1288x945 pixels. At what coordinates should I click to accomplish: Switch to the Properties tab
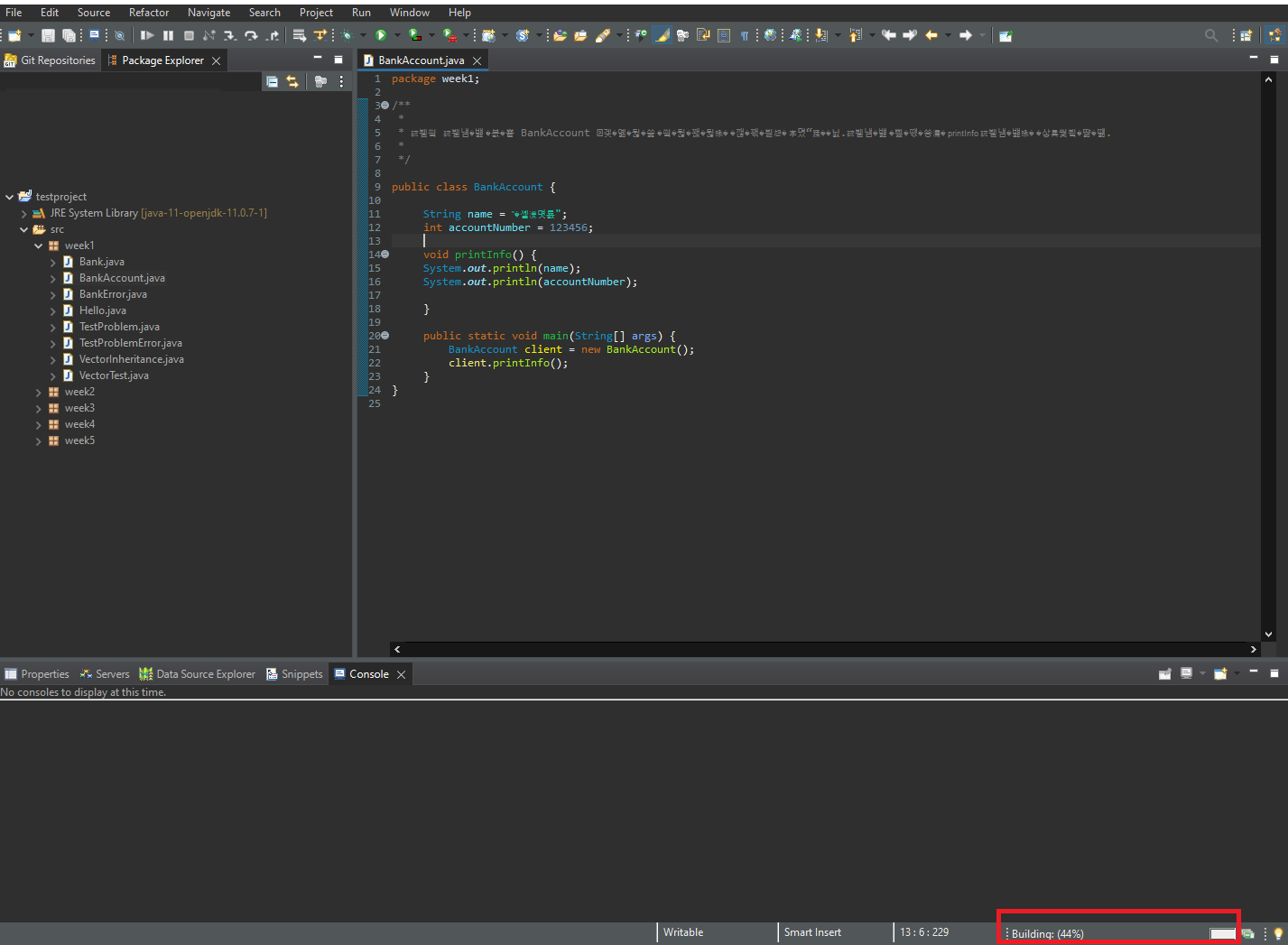point(37,674)
